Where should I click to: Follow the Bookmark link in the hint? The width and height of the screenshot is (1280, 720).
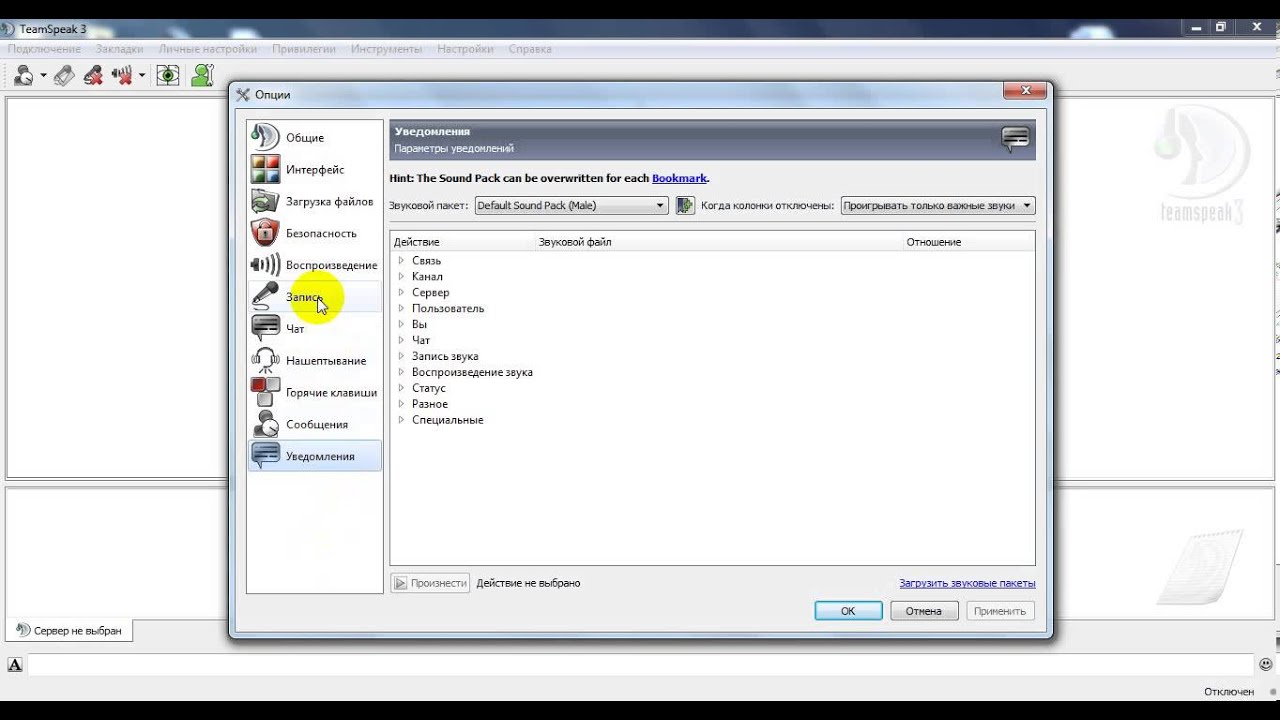click(x=679, y=178)
